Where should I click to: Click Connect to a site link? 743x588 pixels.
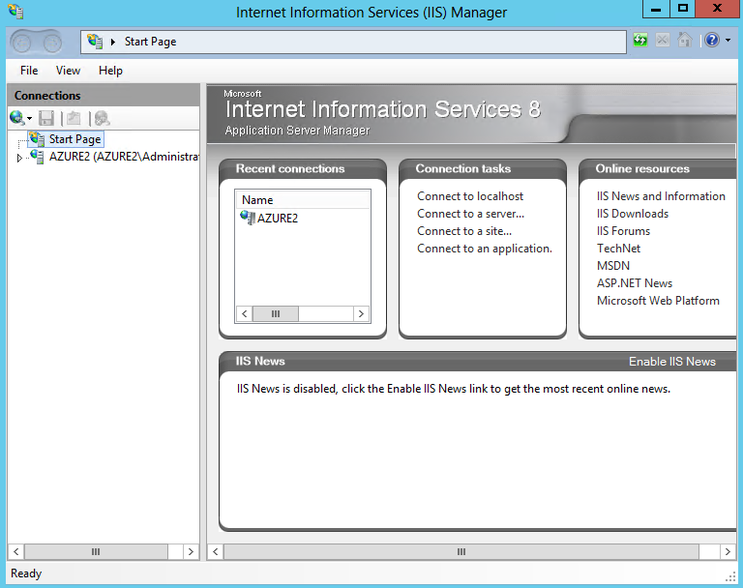(464, 231)
